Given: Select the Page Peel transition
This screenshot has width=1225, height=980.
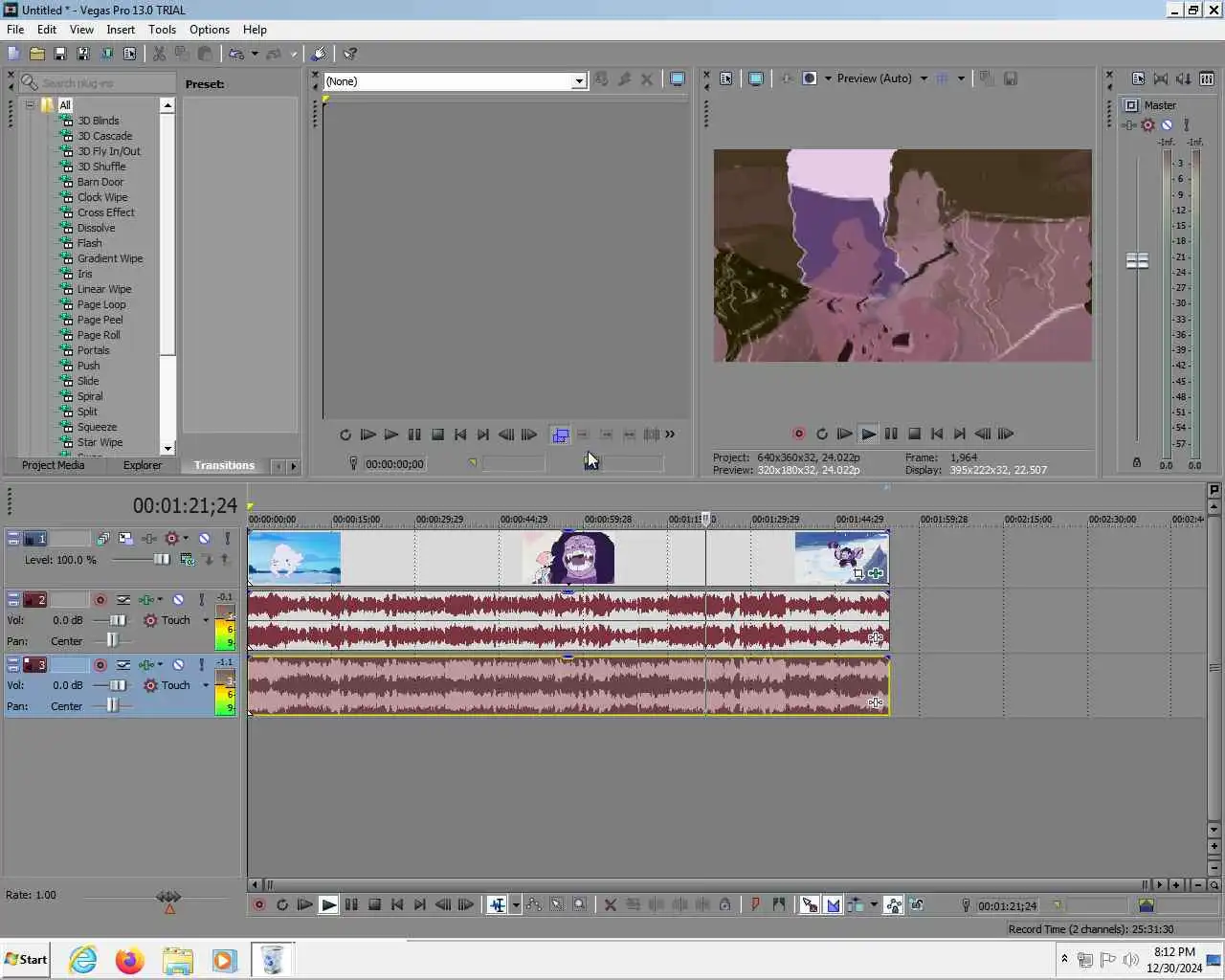Looking at the screenshot, I should point(100,320).
